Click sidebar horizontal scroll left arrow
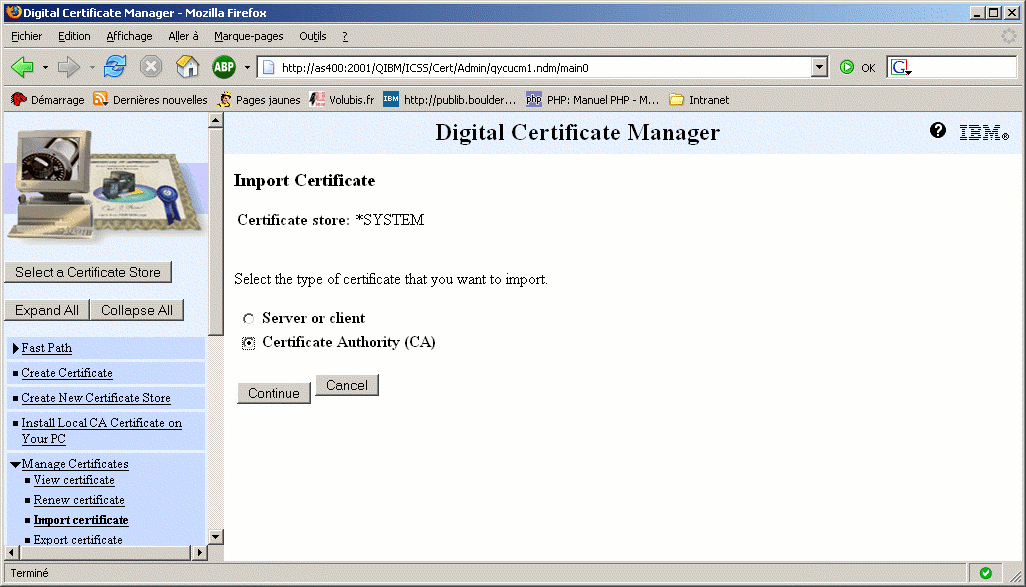 pyautogui.click(x=12, y=553)
